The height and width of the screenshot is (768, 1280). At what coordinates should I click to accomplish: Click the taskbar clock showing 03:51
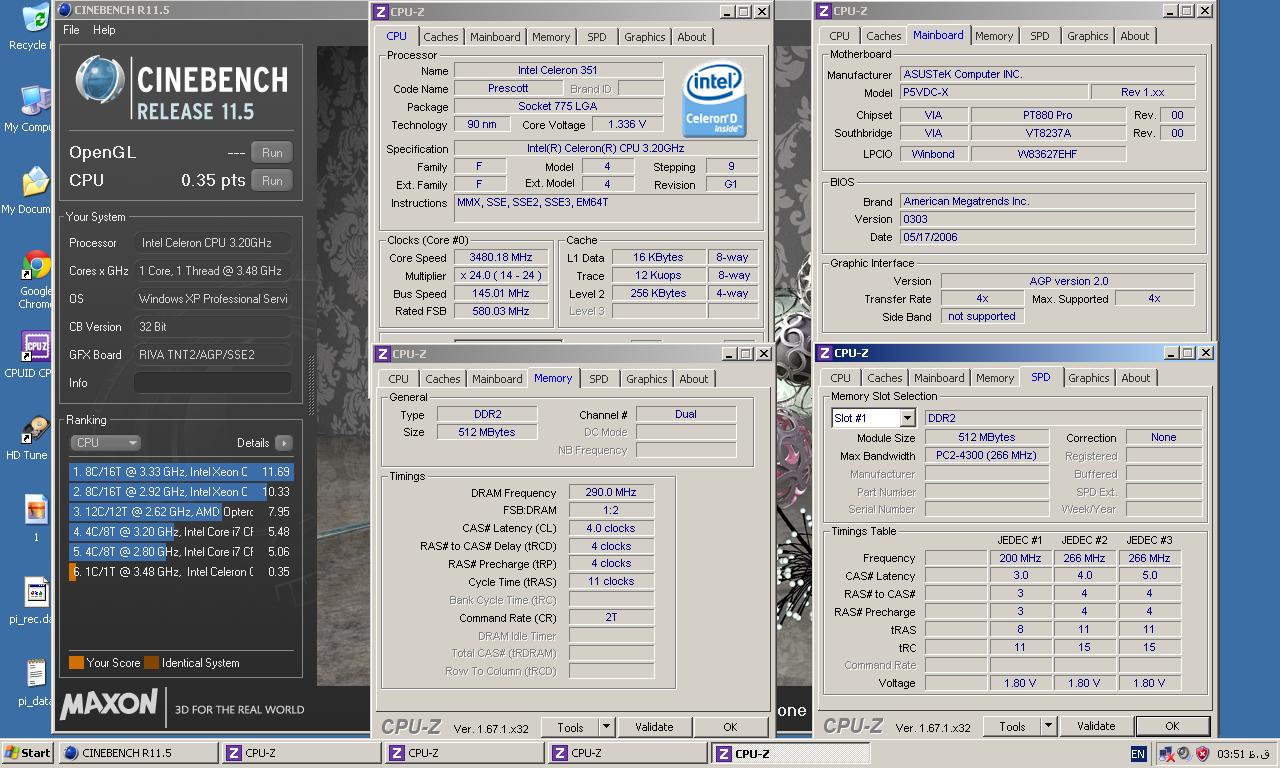[x=1244, y=754]
